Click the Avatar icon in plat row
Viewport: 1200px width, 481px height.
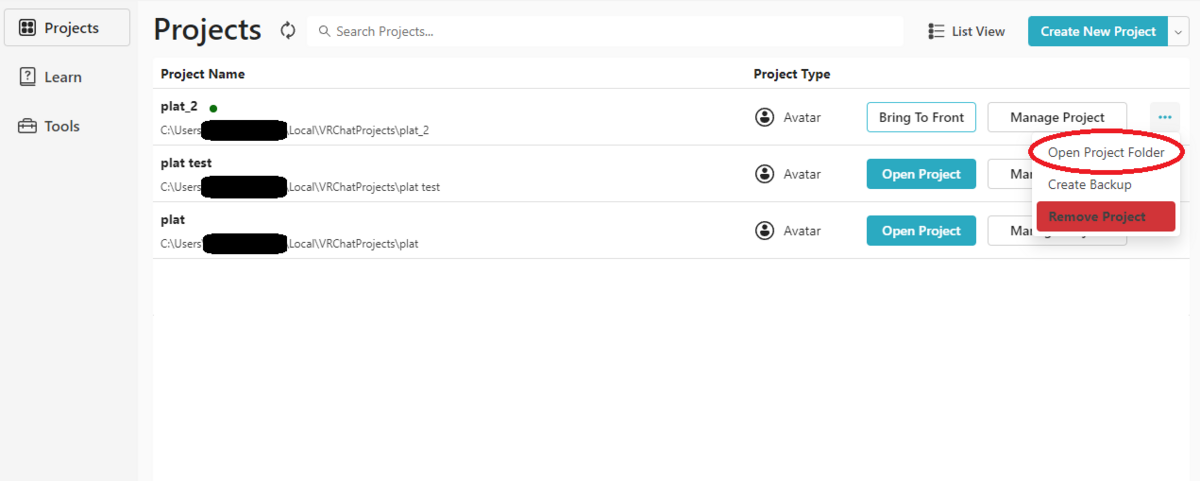(765, 231)
